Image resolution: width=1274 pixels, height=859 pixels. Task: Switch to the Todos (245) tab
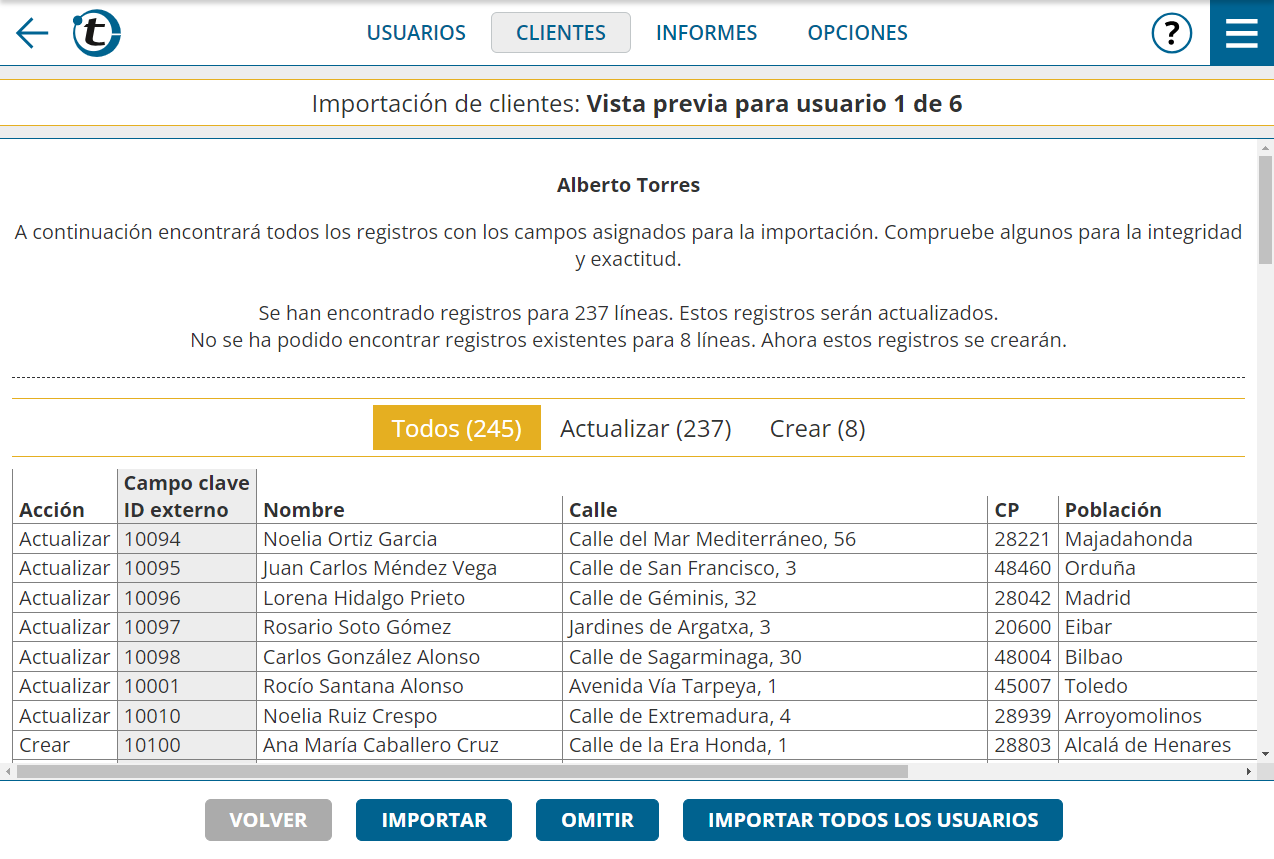pyautogui.click(x=456, y=428)
